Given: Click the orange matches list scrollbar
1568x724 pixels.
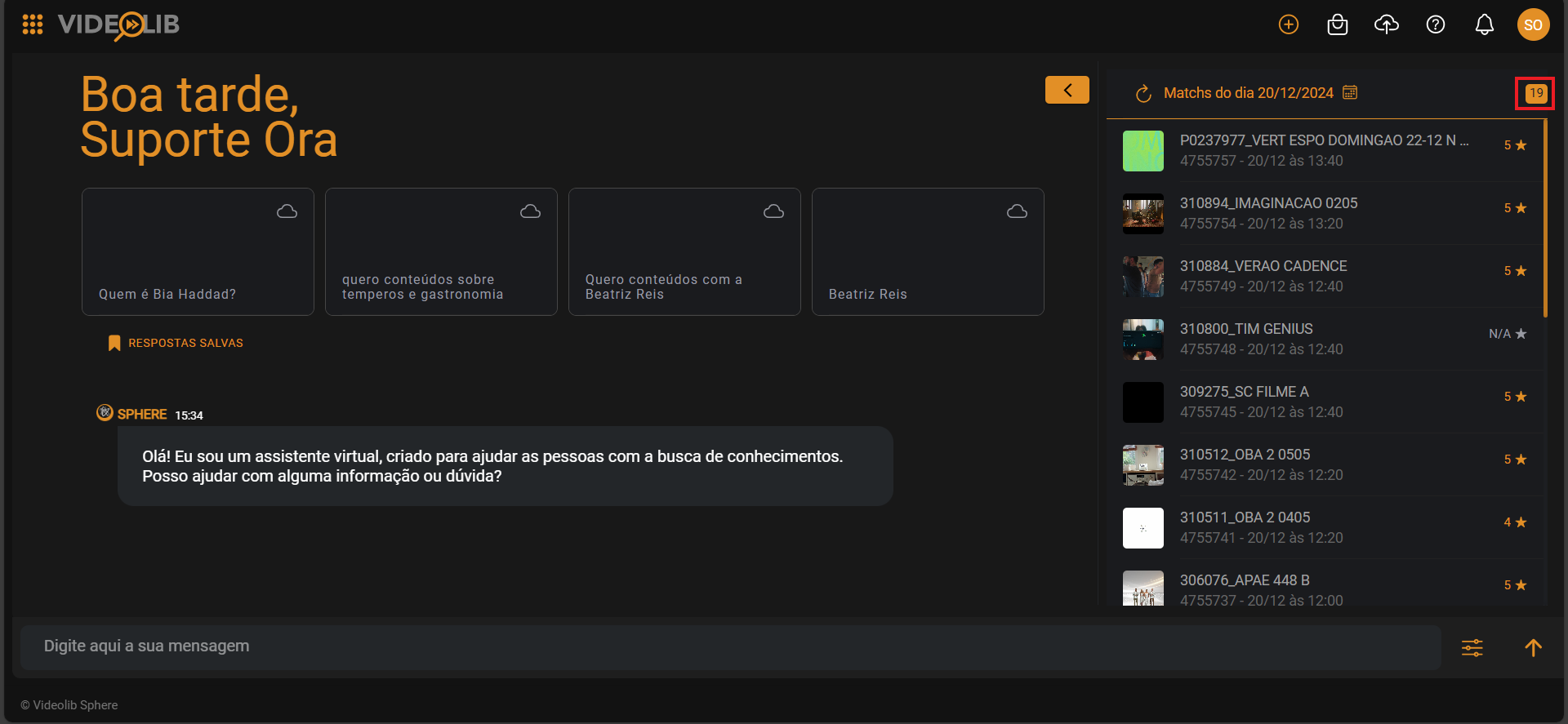Looking at the screenshot, I should pos(1545,219).
